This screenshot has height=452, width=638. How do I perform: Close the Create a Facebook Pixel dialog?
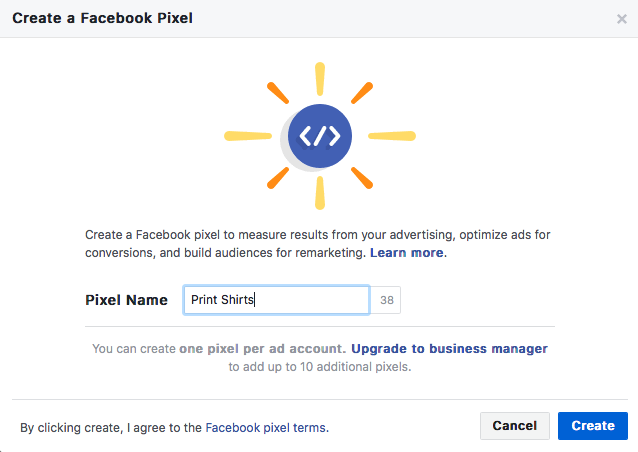621,19
